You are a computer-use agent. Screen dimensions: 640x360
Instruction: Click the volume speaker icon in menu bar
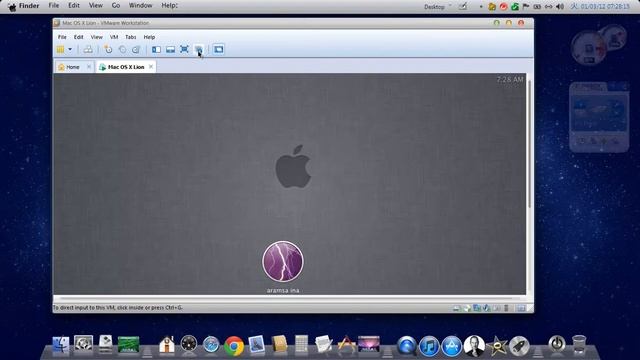[x=560, y=7]
